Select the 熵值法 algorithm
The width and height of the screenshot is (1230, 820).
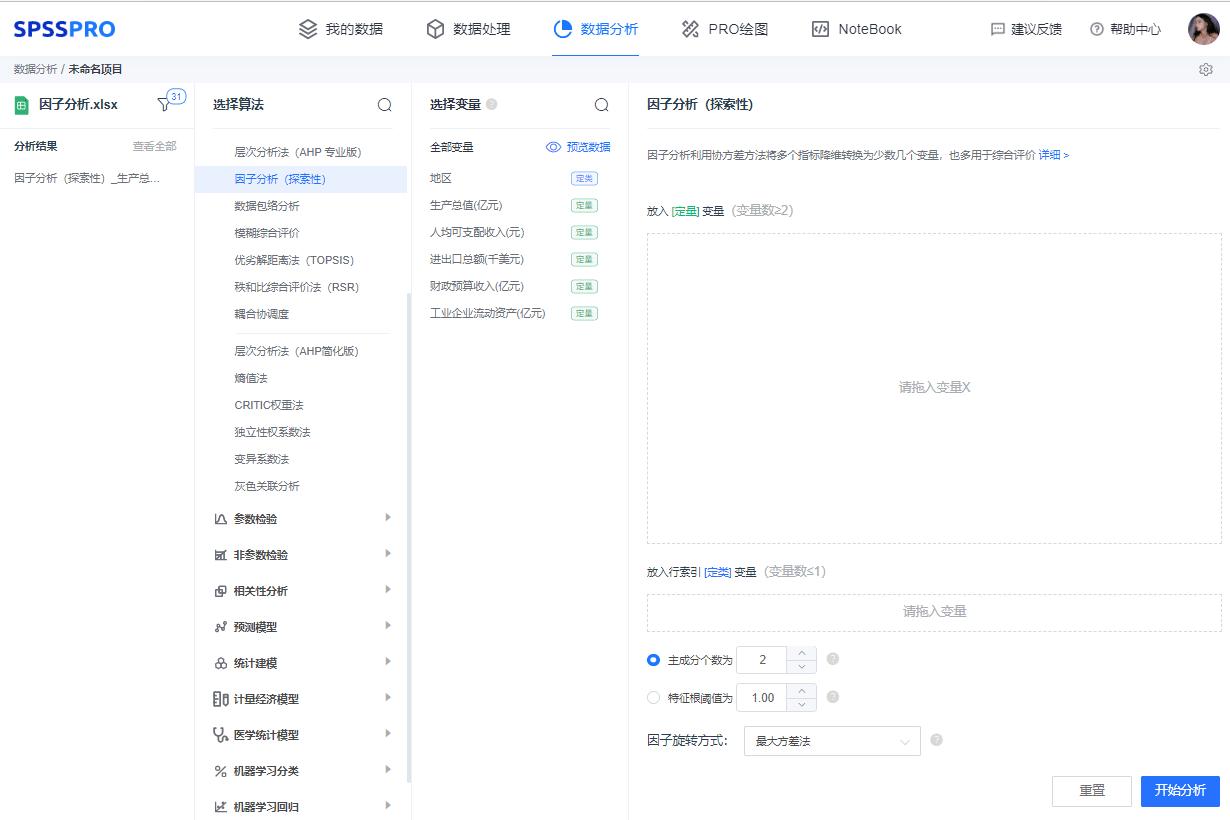pos(251,378)
